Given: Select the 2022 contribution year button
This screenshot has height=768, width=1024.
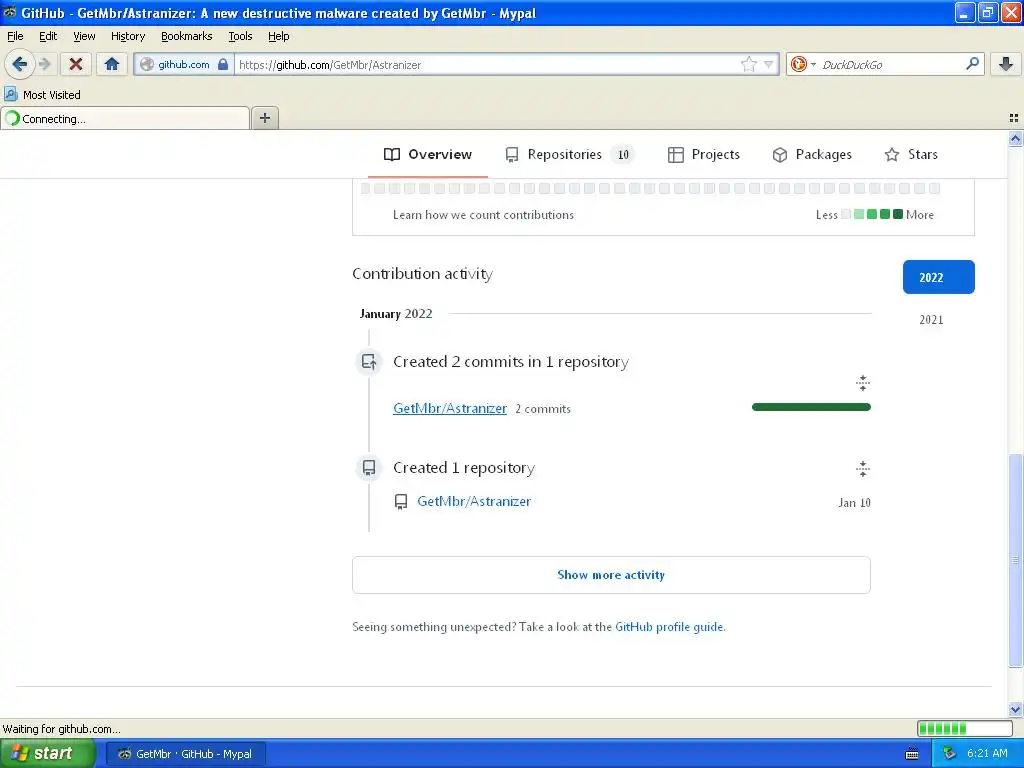Looking at the screenshot, I should (x=938, y=277).
